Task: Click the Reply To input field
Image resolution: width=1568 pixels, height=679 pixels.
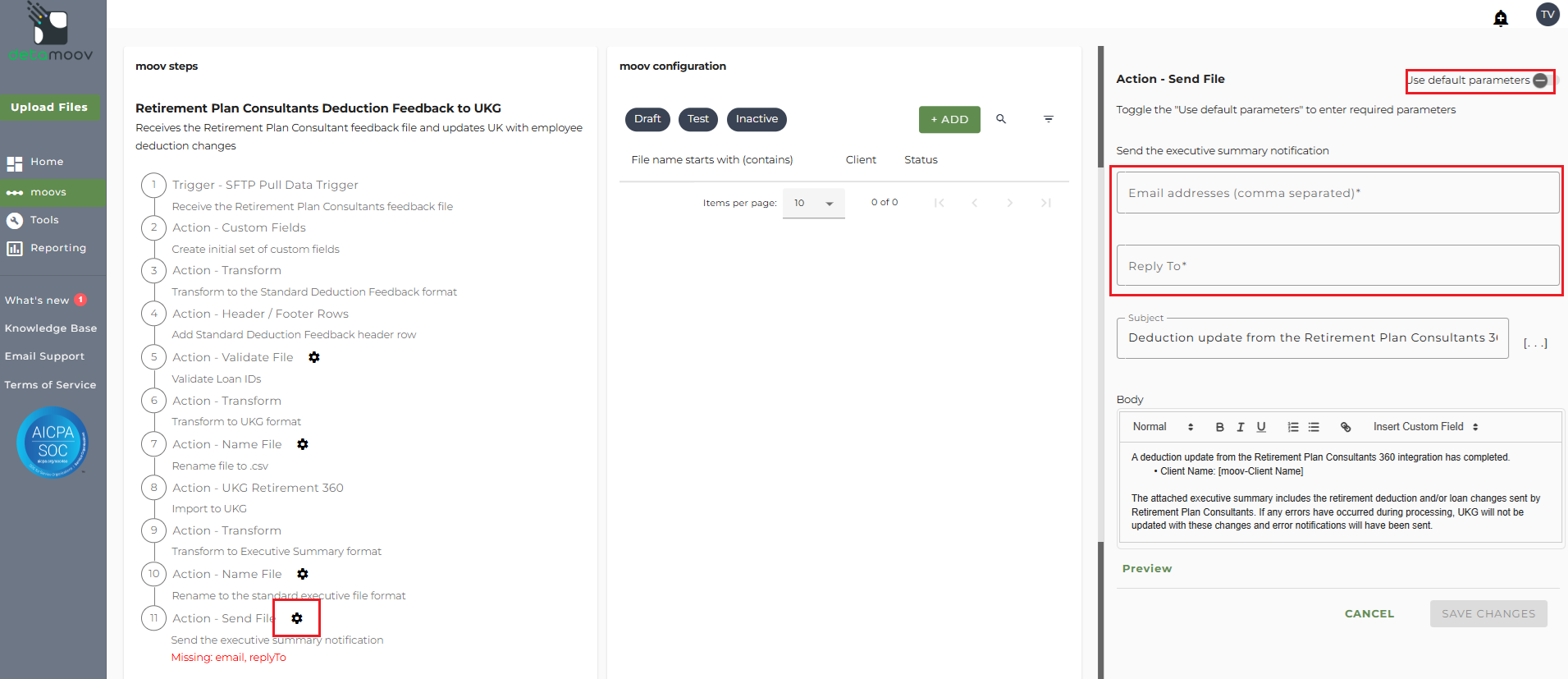Action: click(1337, 266)
